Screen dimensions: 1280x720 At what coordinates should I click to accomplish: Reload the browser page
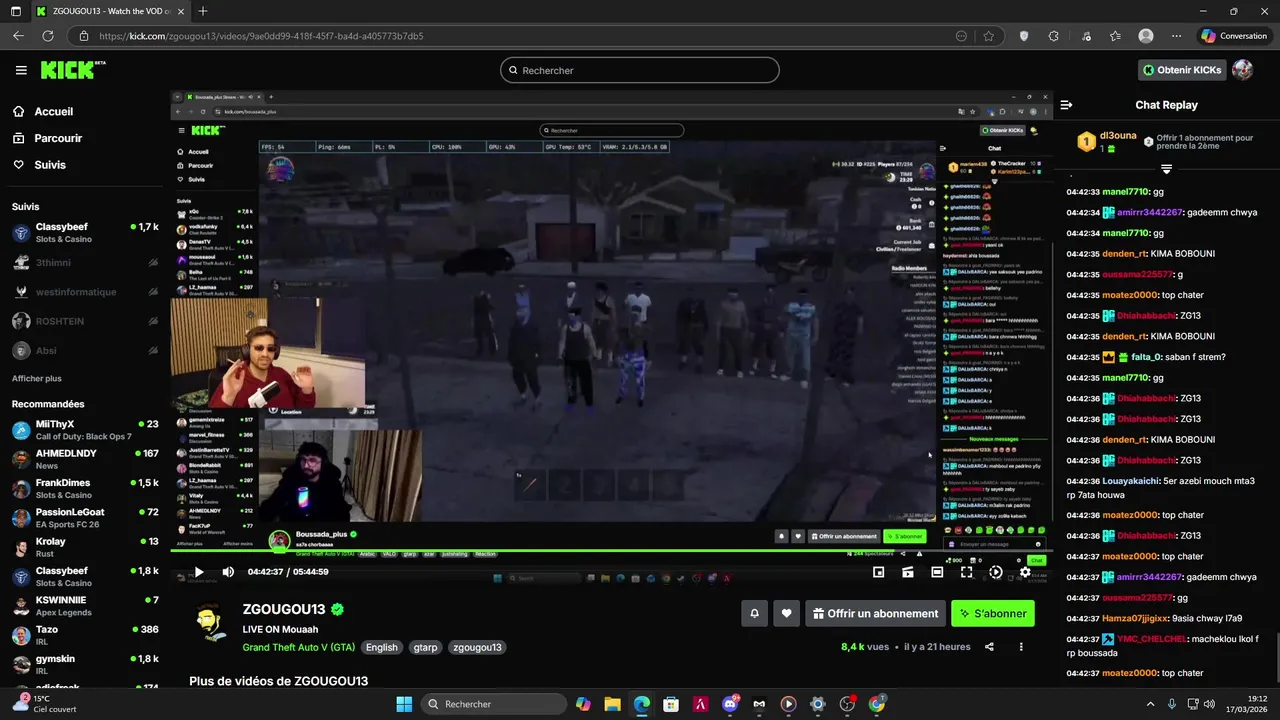pos(48,36)
